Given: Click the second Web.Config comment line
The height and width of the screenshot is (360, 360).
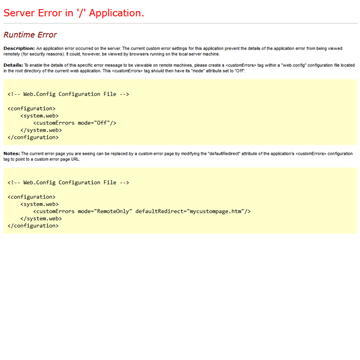Looking at the screenshot, I should coord(68,183).
